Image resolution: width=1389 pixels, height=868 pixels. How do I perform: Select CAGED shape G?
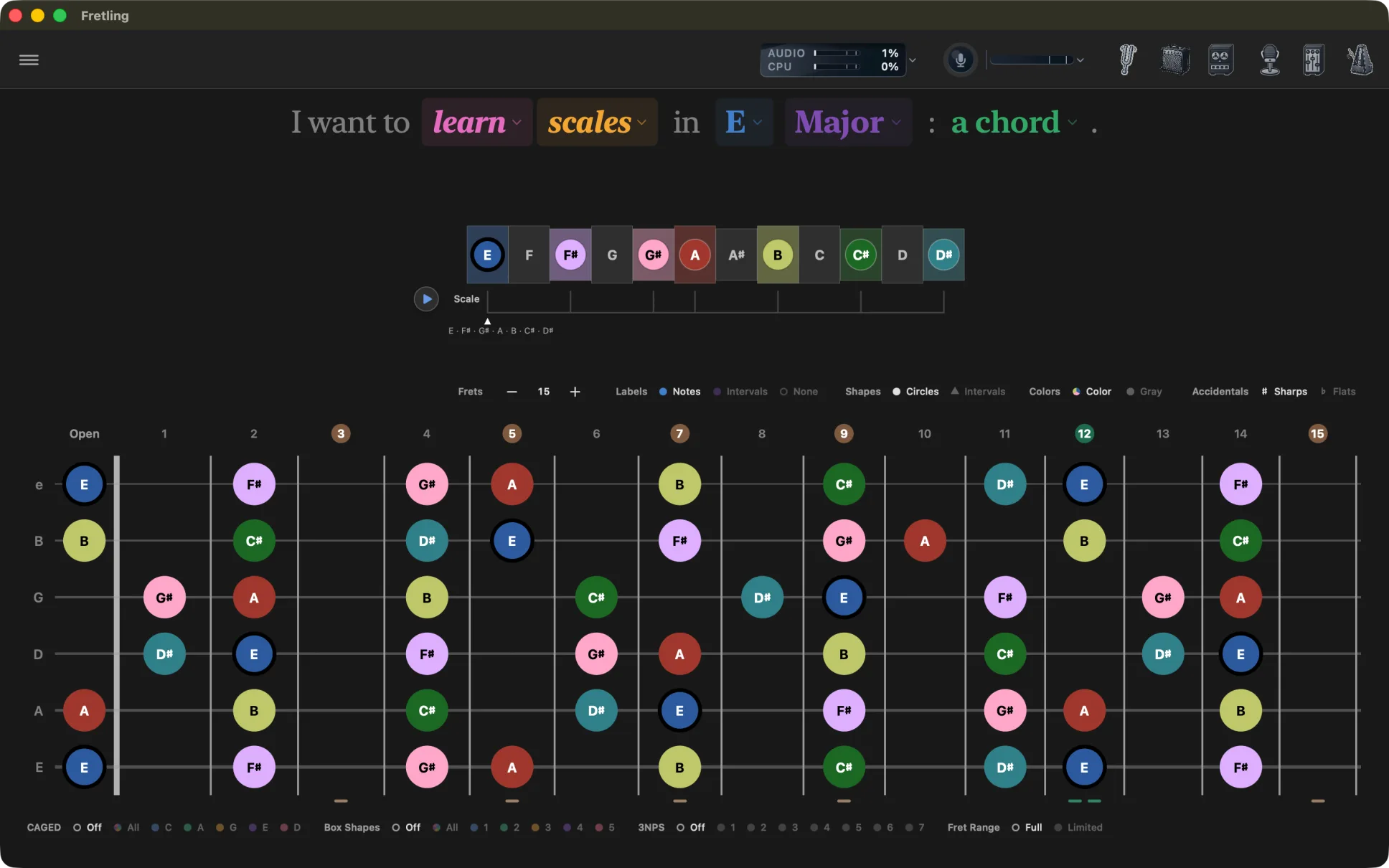(226, 827)
